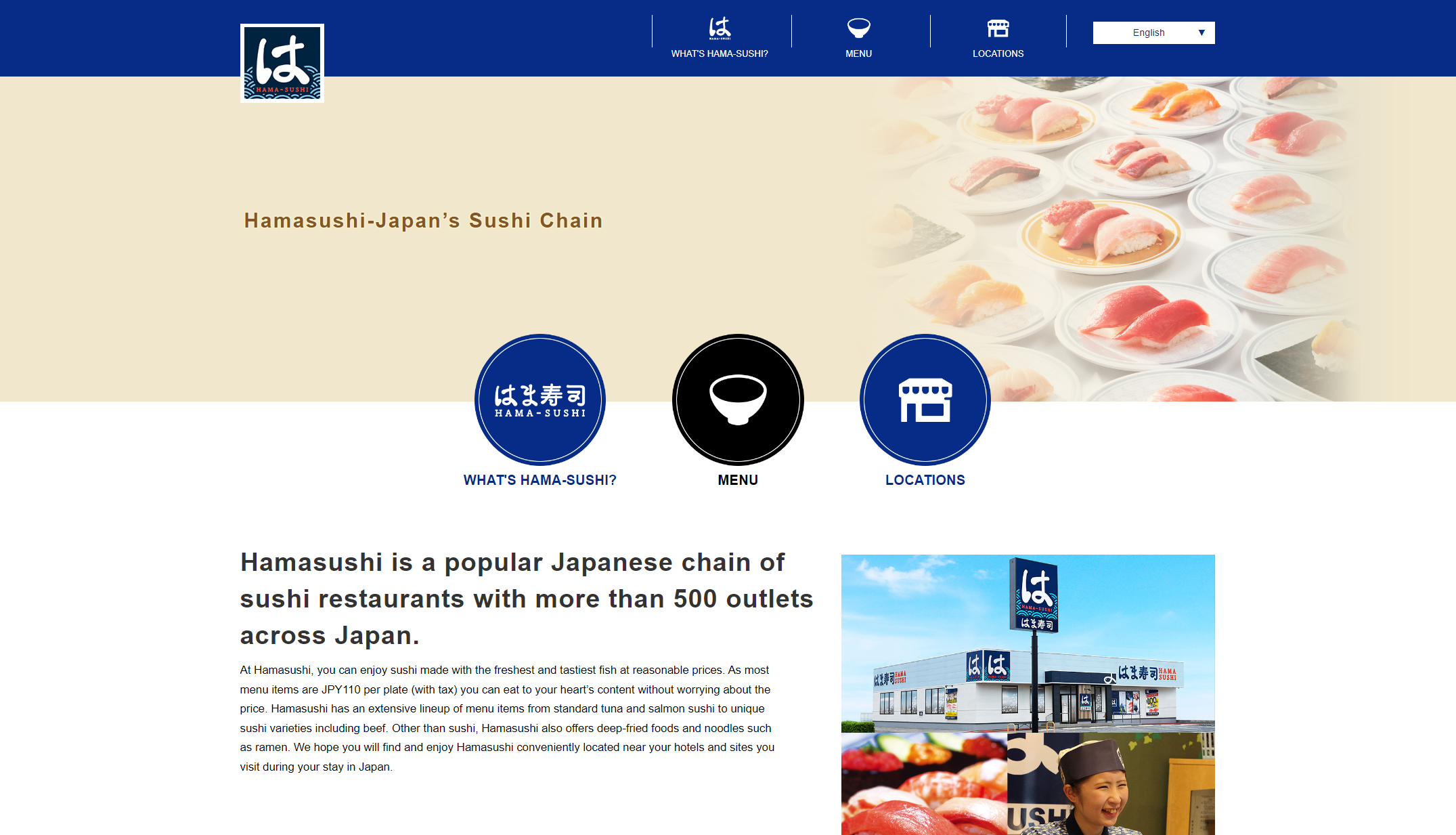Click the header hiragana icon above What's Hama-Sushi
Image resolution: width=1456 pixels, height=835 pixels.
pos(720,28)
